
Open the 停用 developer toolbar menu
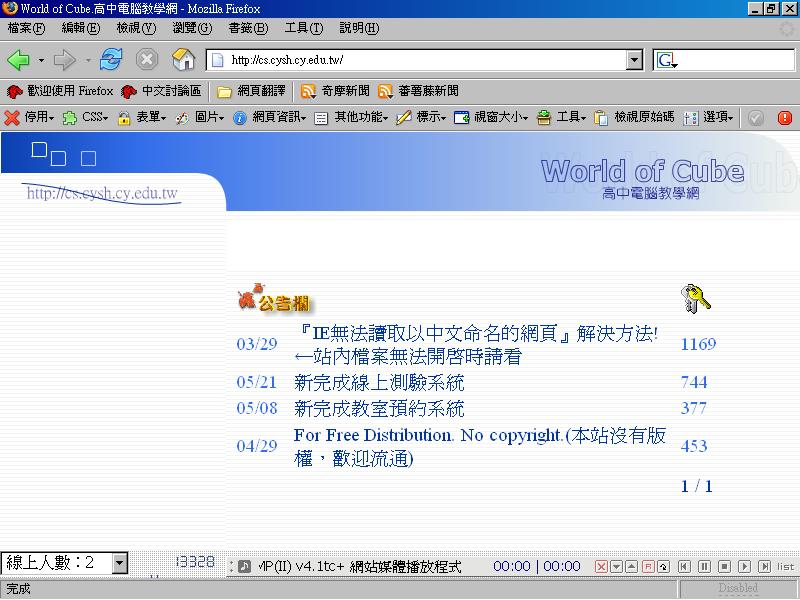(29, 117)
